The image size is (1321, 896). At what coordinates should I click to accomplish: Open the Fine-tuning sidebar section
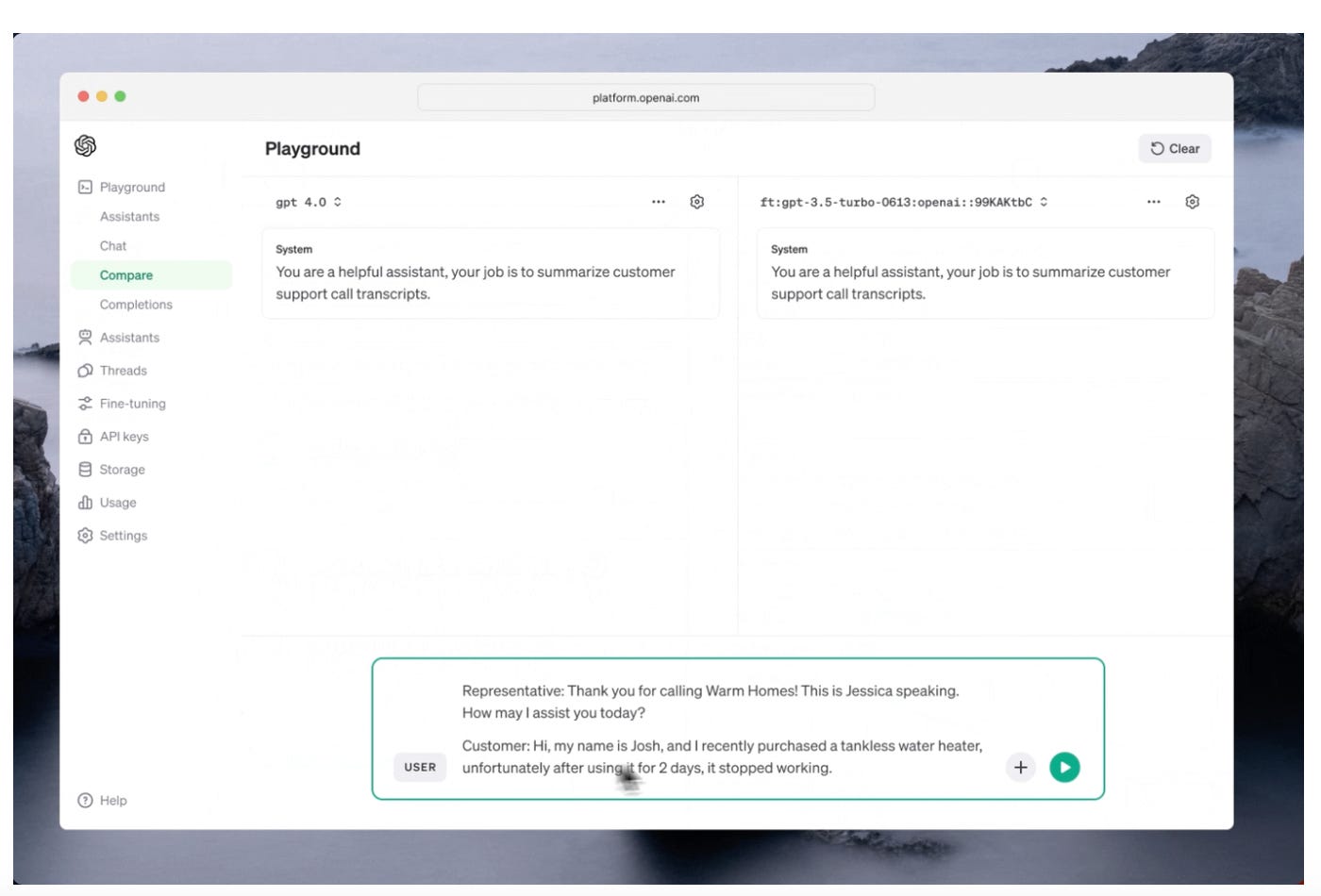pyautogui.click(x=132, y=403)
